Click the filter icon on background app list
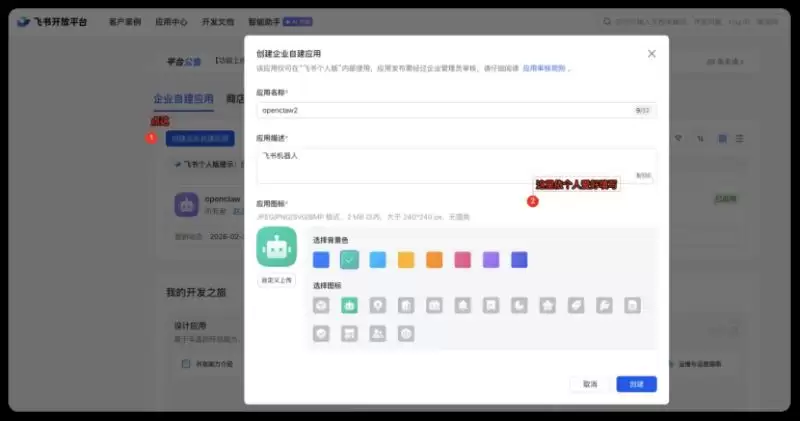800x421 pixels. pos(678,138)
